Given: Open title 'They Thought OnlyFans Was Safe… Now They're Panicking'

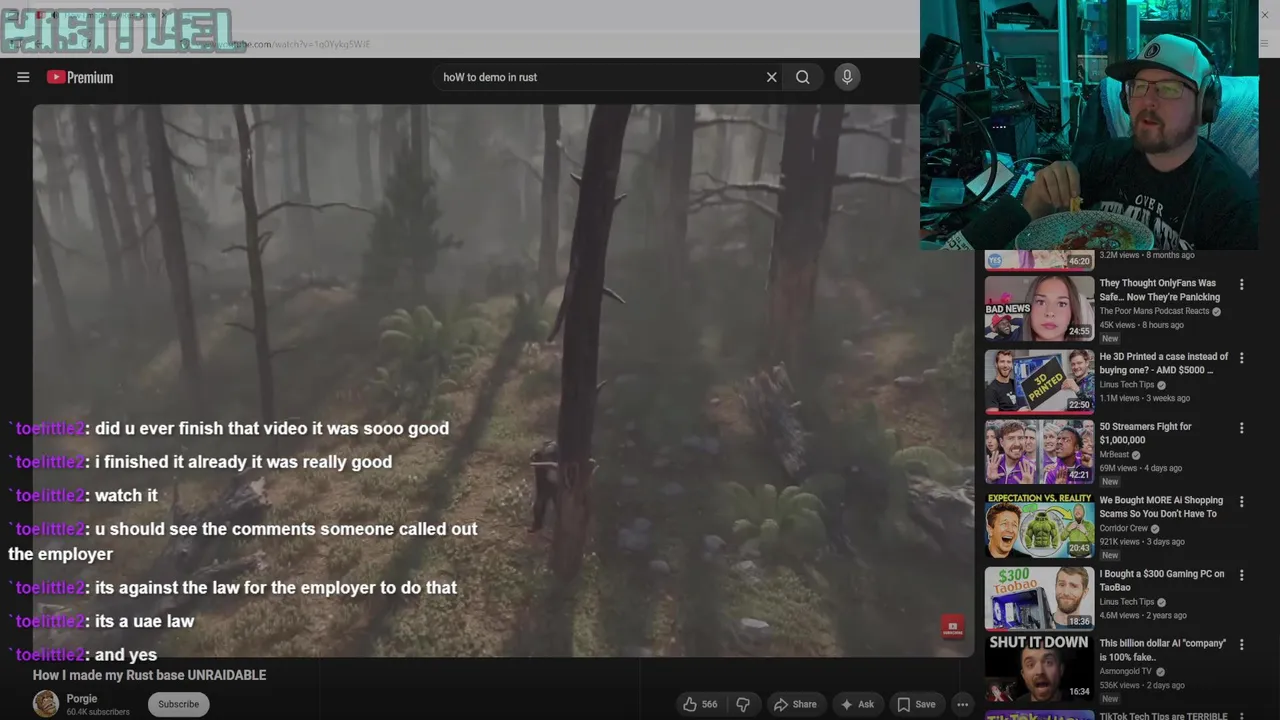Looking at the screenshot, I should (x=1160, y=290).
